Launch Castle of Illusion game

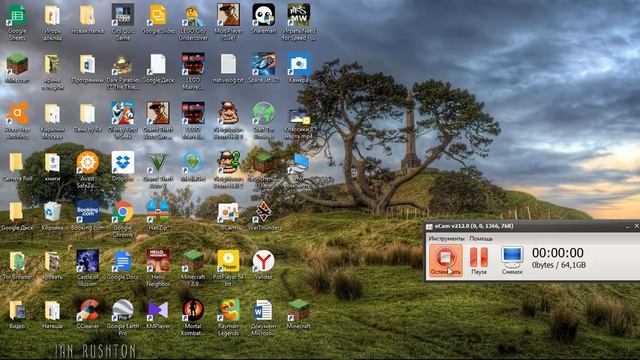(87, 268)
